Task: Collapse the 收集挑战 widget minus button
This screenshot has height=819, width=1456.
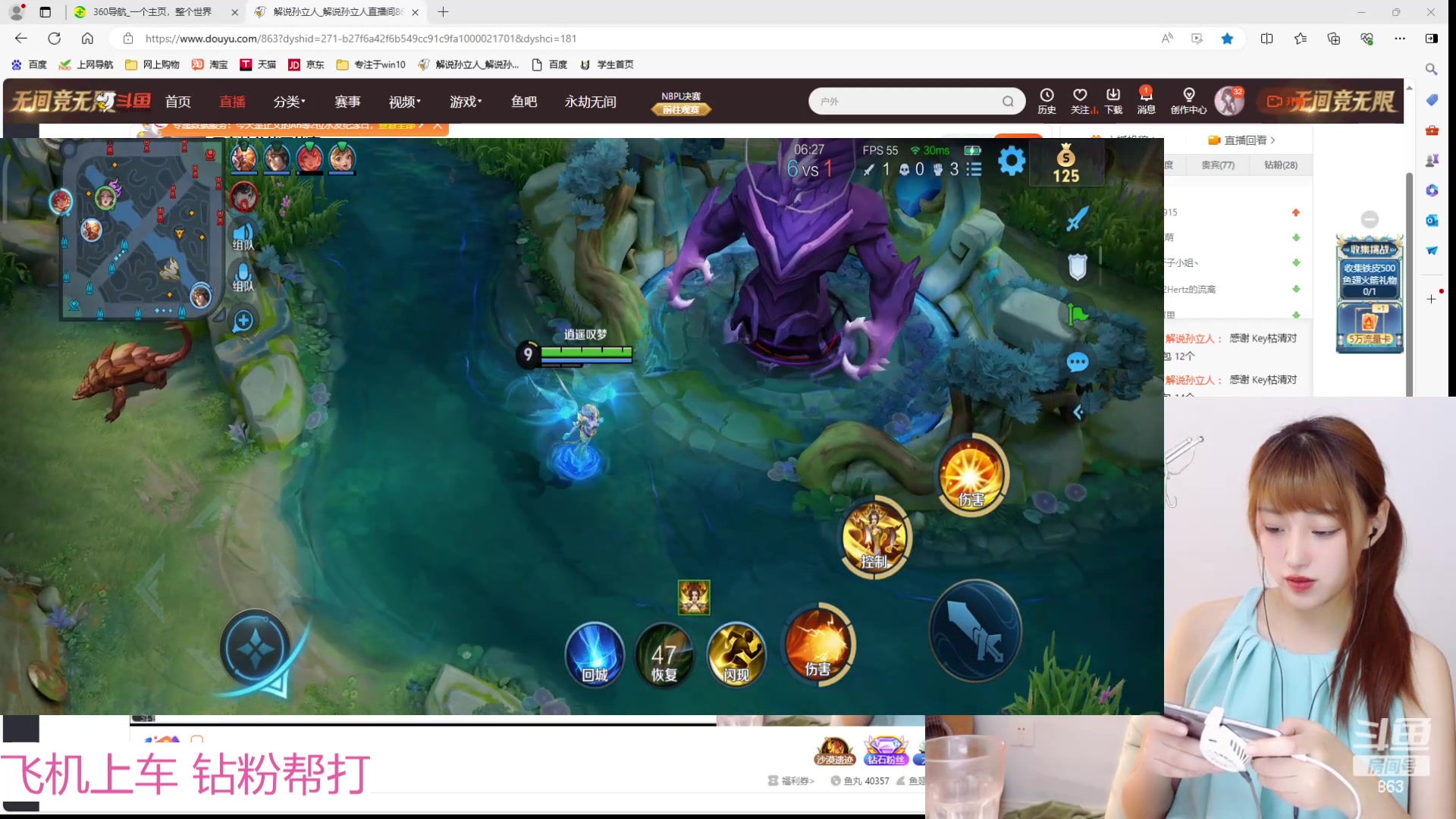Action: coord(1370,219)
